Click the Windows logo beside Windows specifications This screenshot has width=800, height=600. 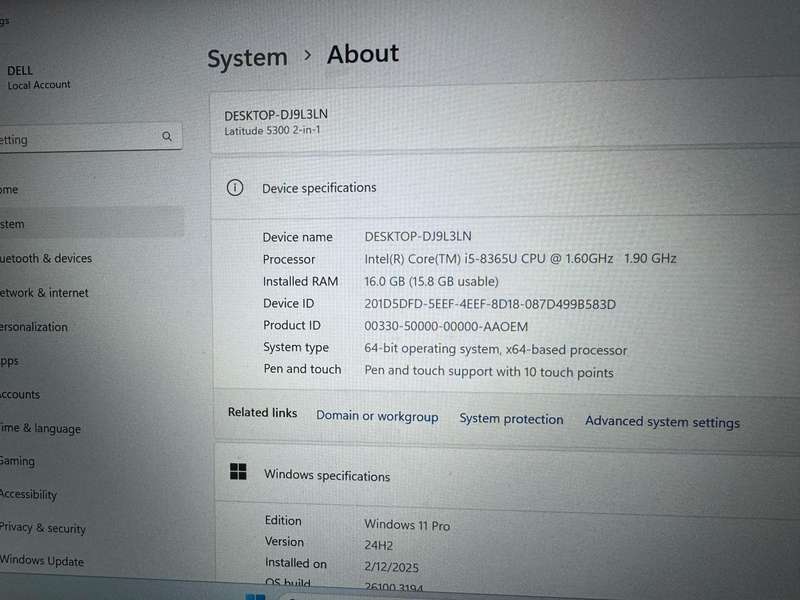(x=238, y=471)
